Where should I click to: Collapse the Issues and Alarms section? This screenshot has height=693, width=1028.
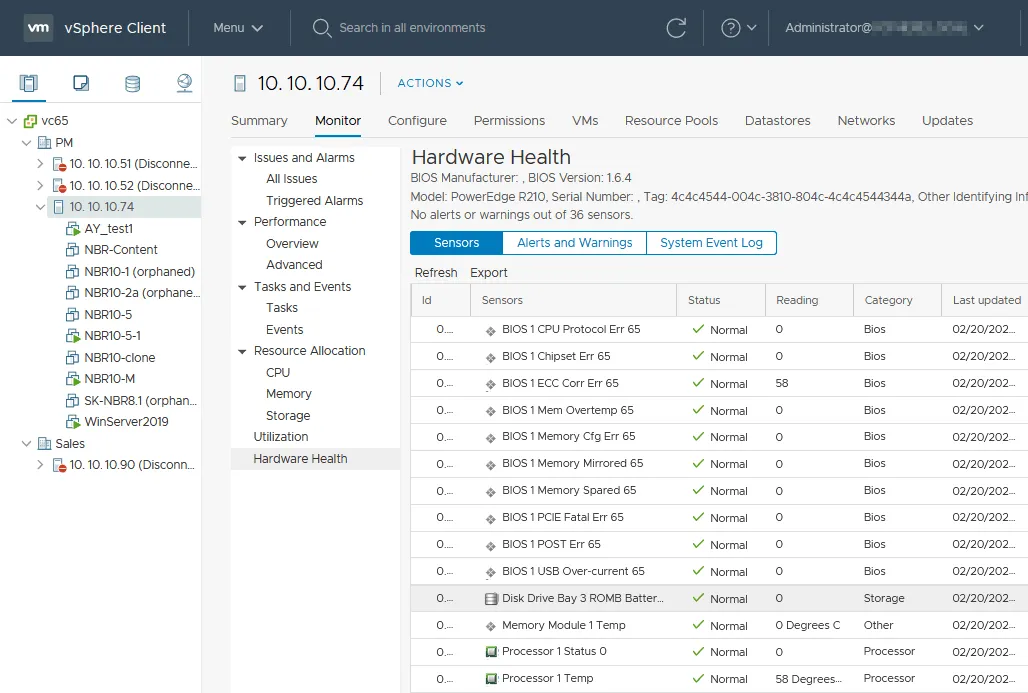242,158
